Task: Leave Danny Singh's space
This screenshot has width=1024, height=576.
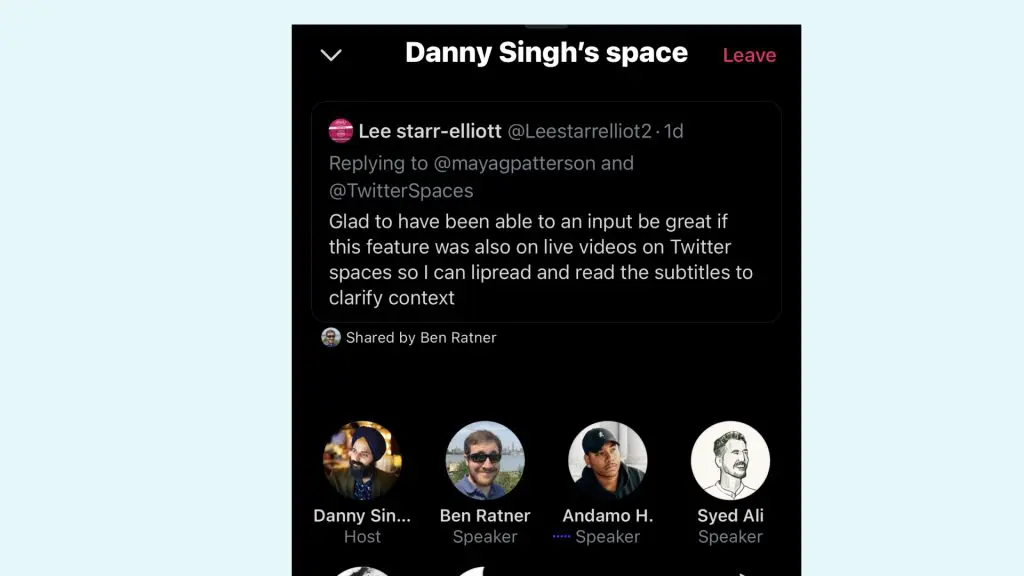Action: click(749, 55)
